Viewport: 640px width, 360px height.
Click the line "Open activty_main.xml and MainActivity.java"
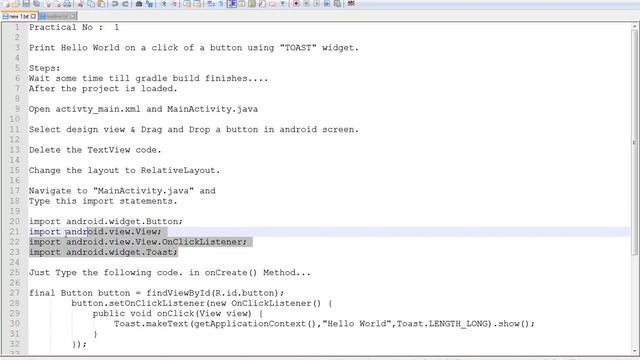(143, 109)
